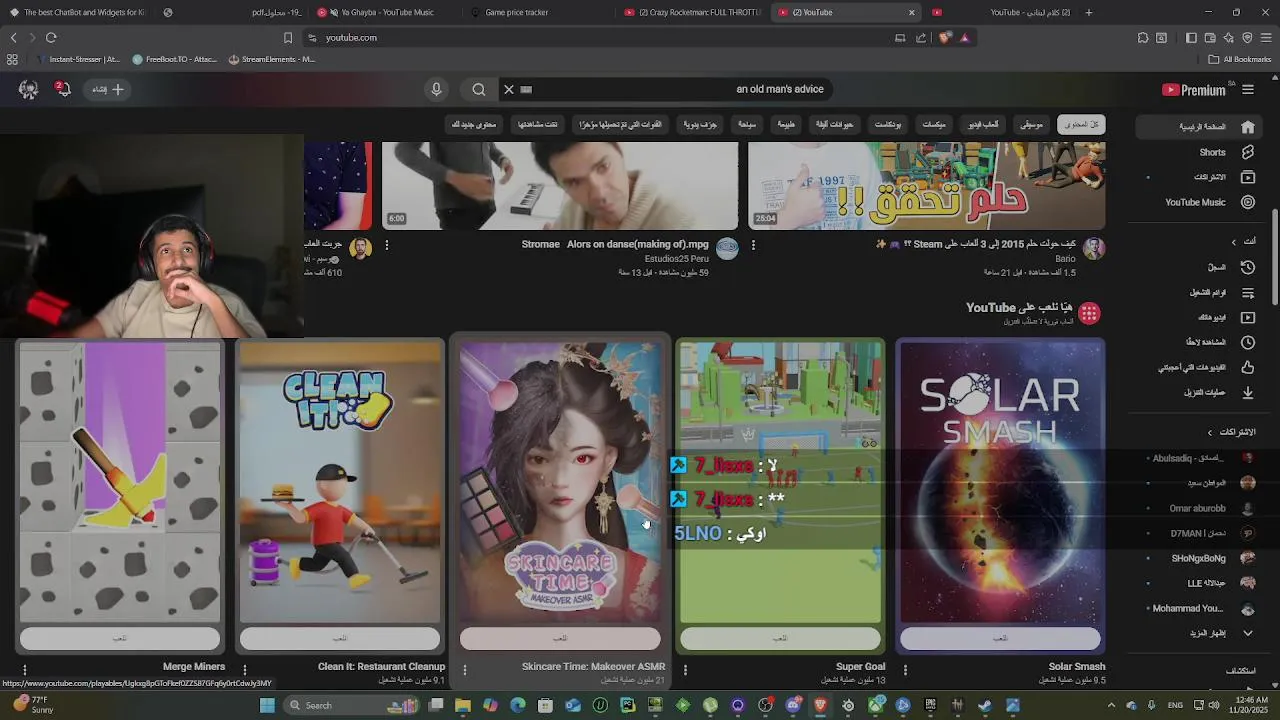Open the Steam dream video thumbnail

(x=927, y=186)
